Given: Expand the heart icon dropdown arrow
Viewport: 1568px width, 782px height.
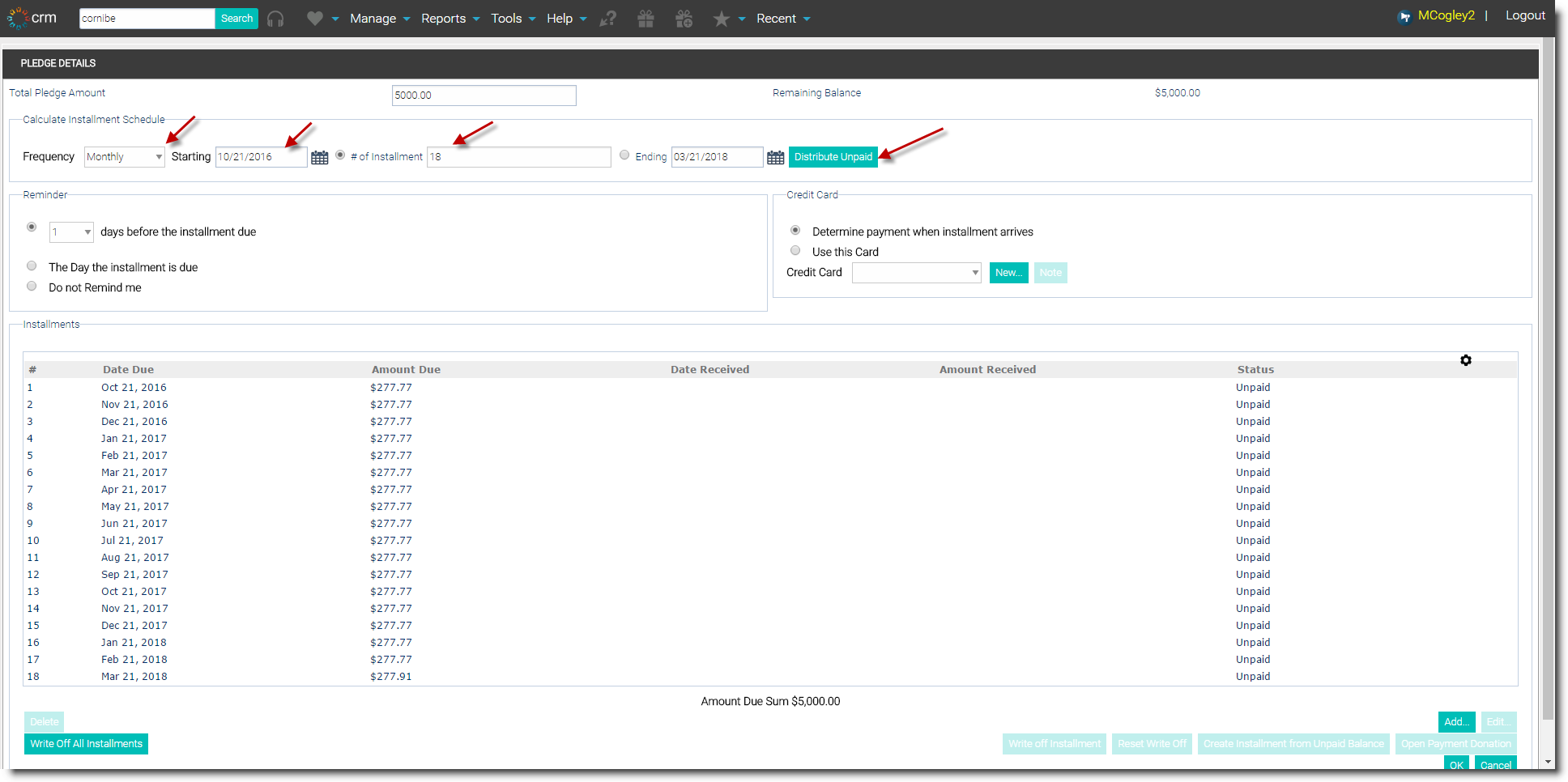Looking at the screenshot, I should [335, 19].
